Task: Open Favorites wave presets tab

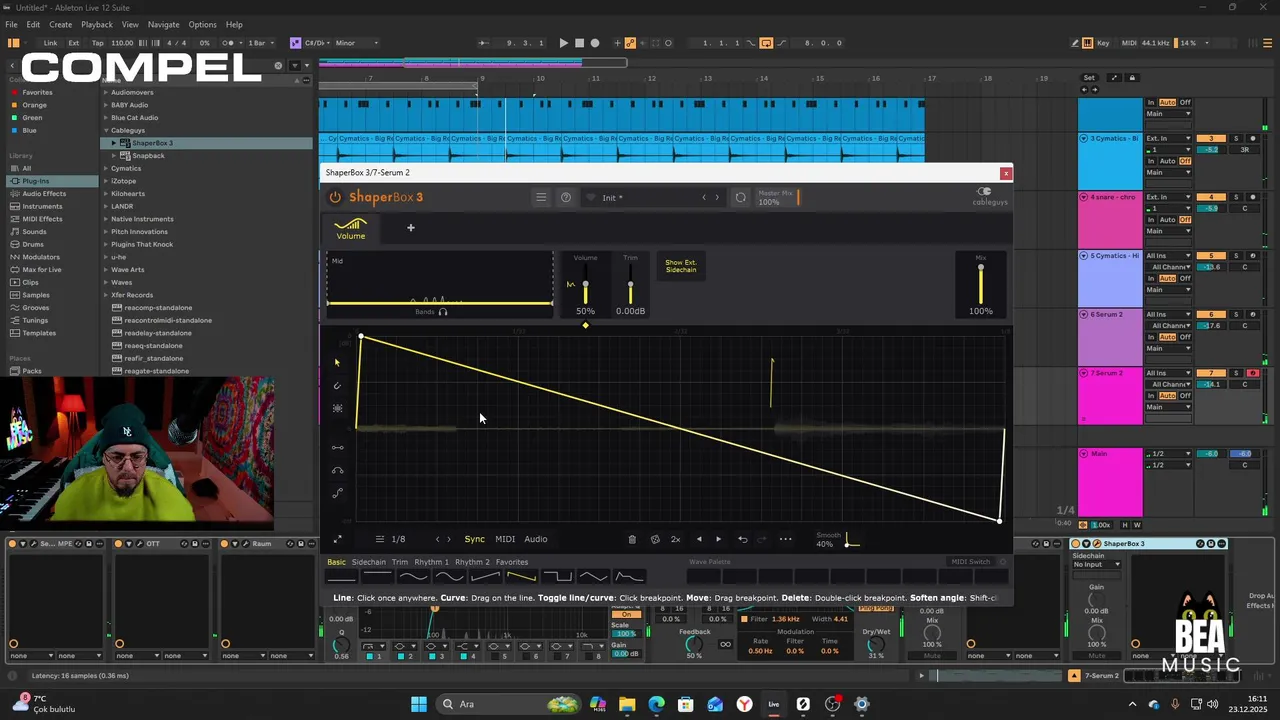Action: 512,562
